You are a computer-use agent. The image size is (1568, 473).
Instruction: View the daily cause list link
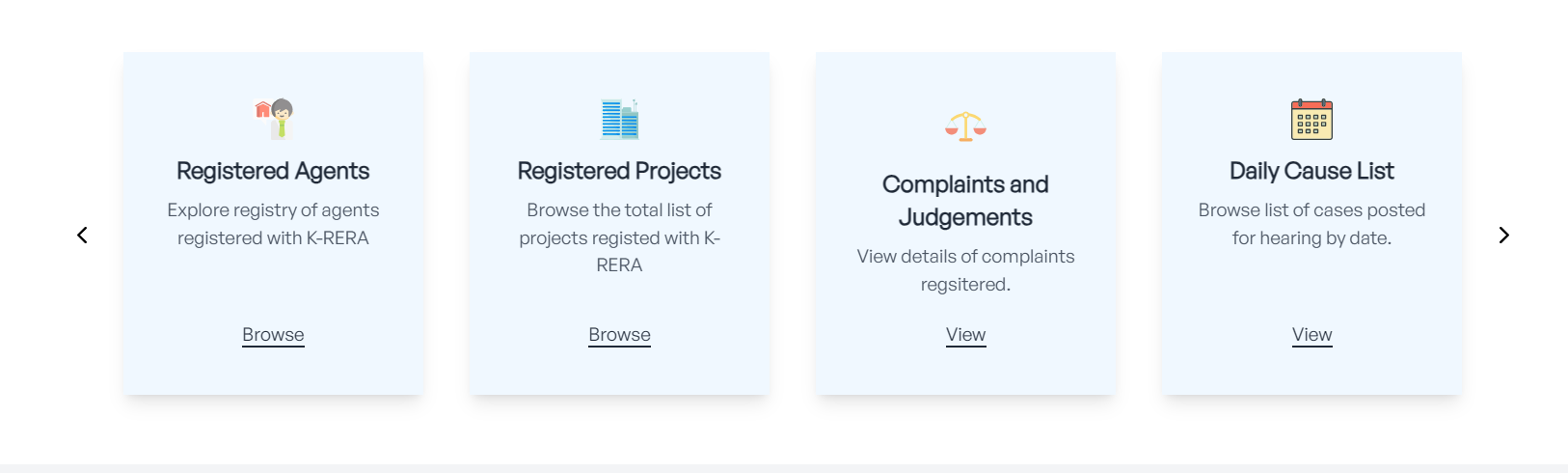pos(1311,335)
